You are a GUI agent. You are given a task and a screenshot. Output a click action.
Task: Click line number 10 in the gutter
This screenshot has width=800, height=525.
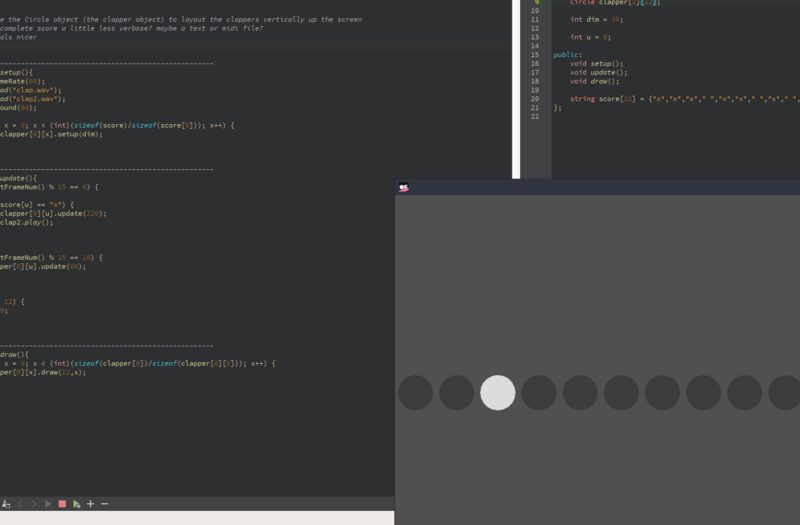[535, 11]
